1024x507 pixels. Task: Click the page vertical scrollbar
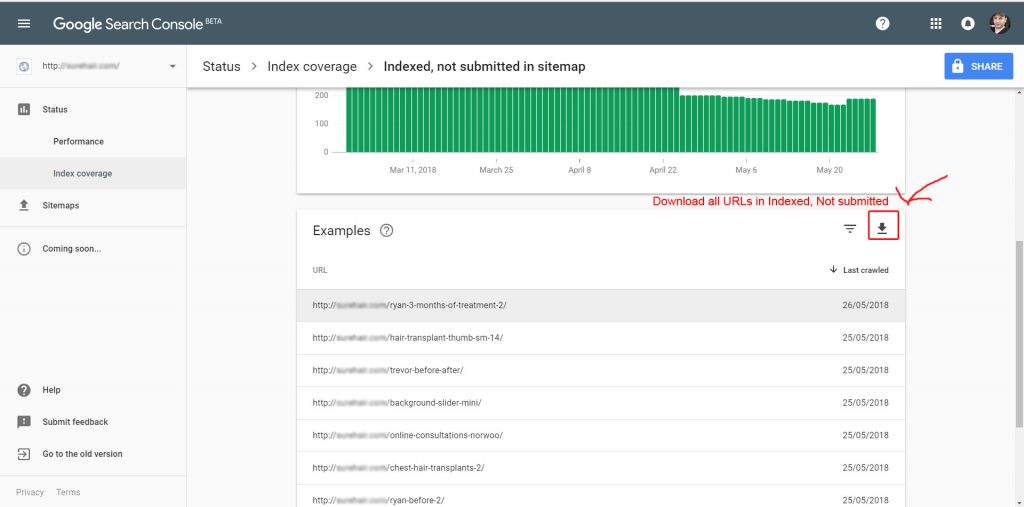tap(1019, 333)
